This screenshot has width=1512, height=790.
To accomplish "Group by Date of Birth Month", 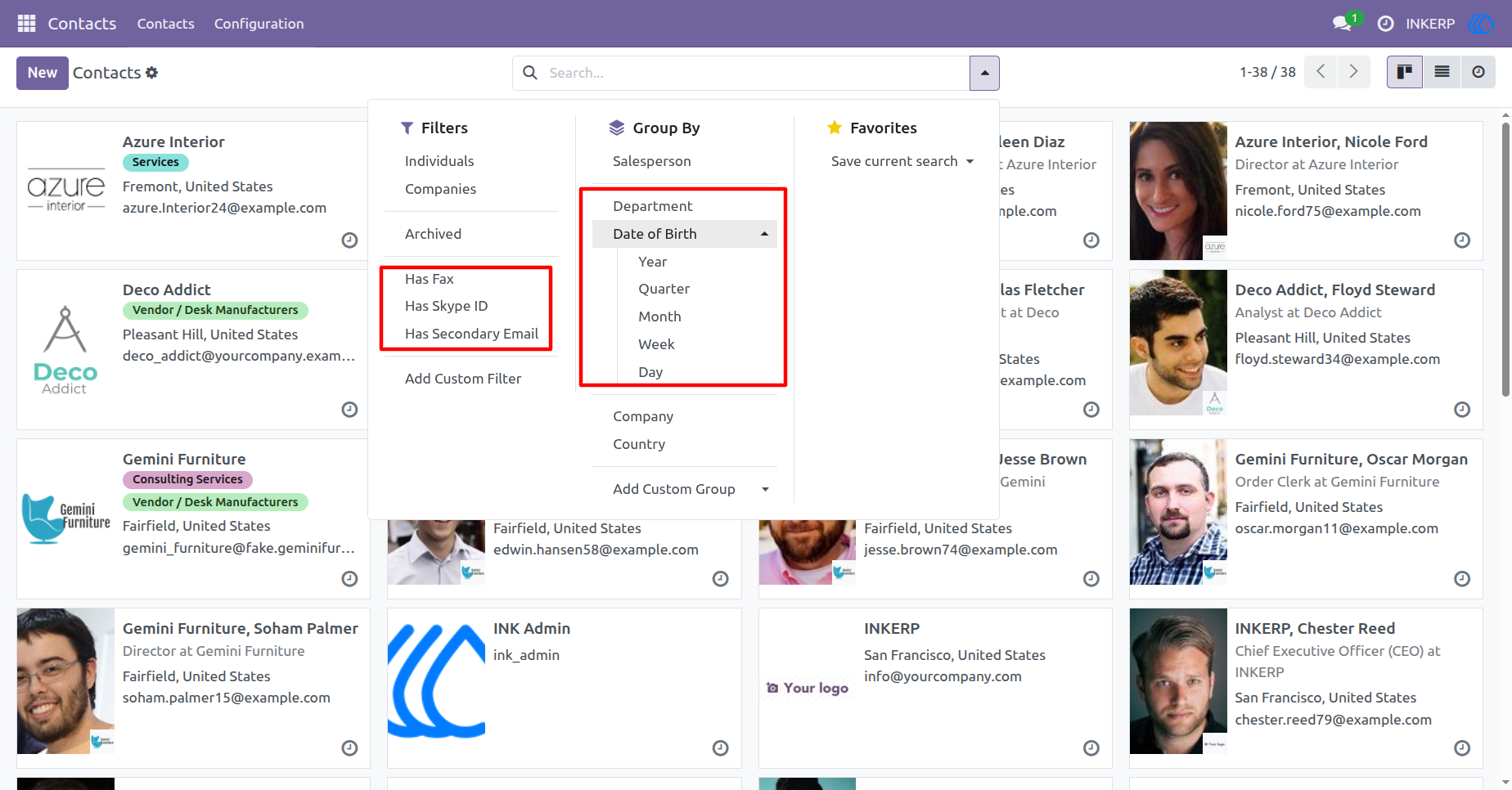I will pos(659,316).
